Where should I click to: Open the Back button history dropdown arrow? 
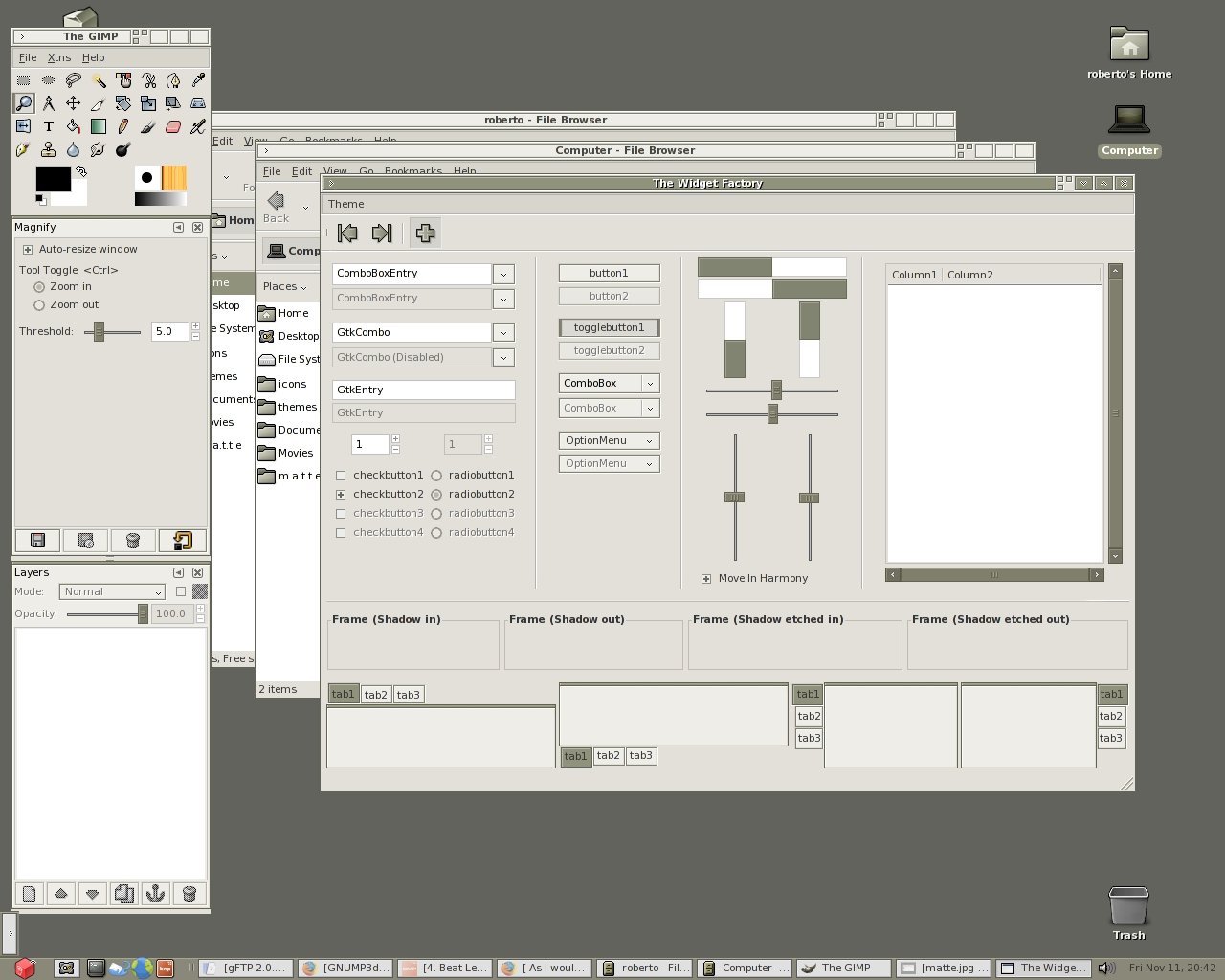point(306,208)
